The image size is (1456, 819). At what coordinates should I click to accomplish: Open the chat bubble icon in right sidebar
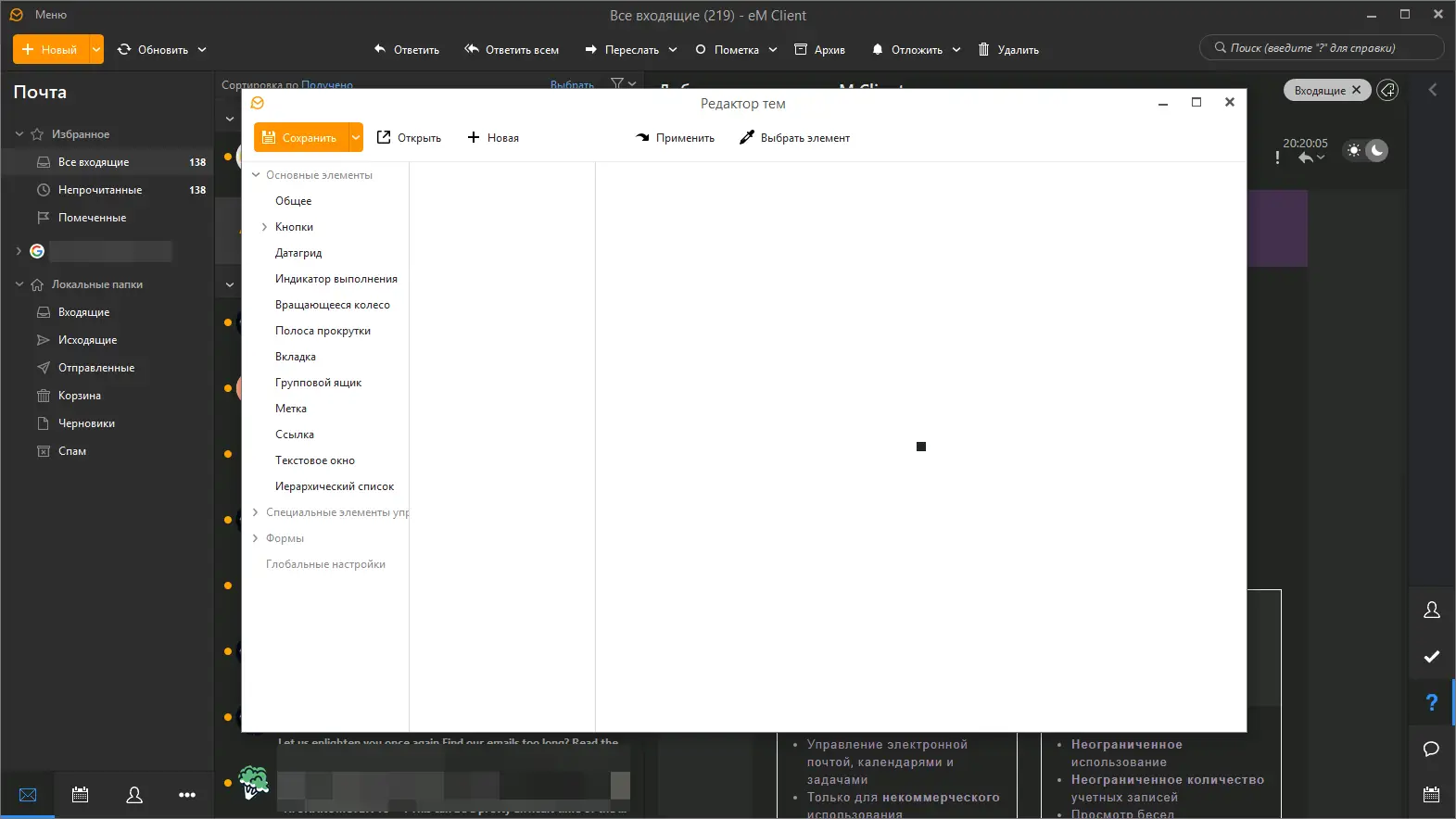pyautogui.click(x=1432, y=749)
